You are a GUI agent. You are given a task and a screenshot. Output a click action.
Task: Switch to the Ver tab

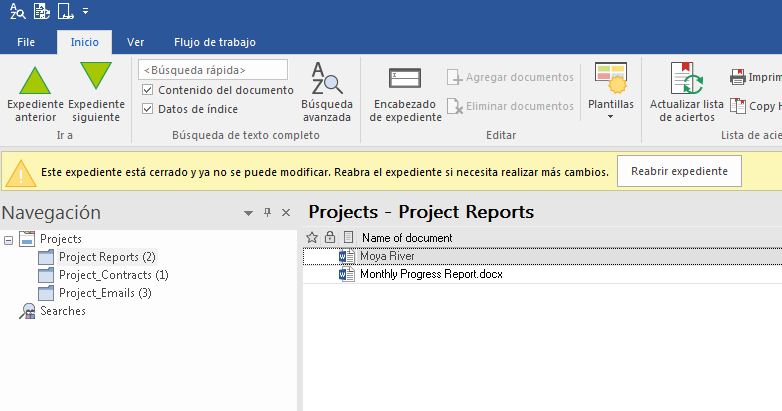(135, 42)
